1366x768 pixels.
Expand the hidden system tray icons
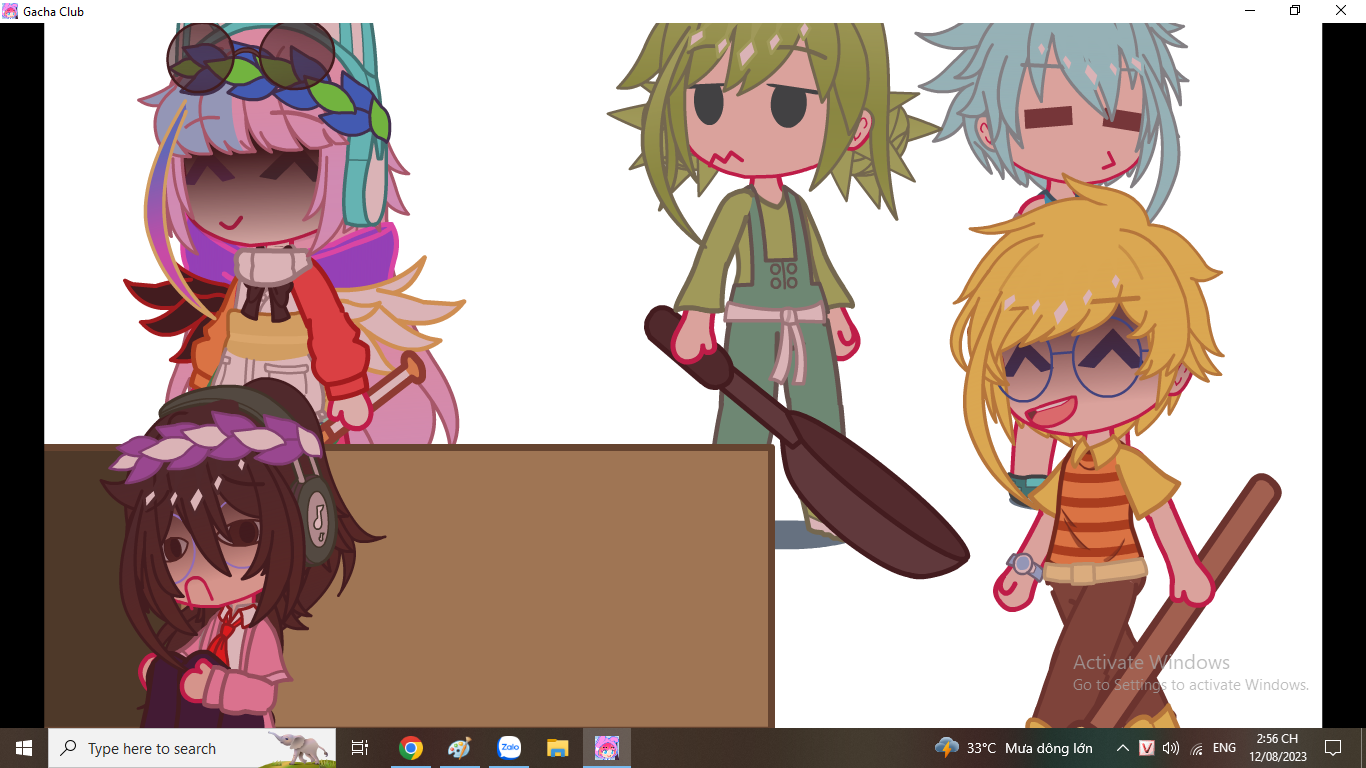(1123, 748)
